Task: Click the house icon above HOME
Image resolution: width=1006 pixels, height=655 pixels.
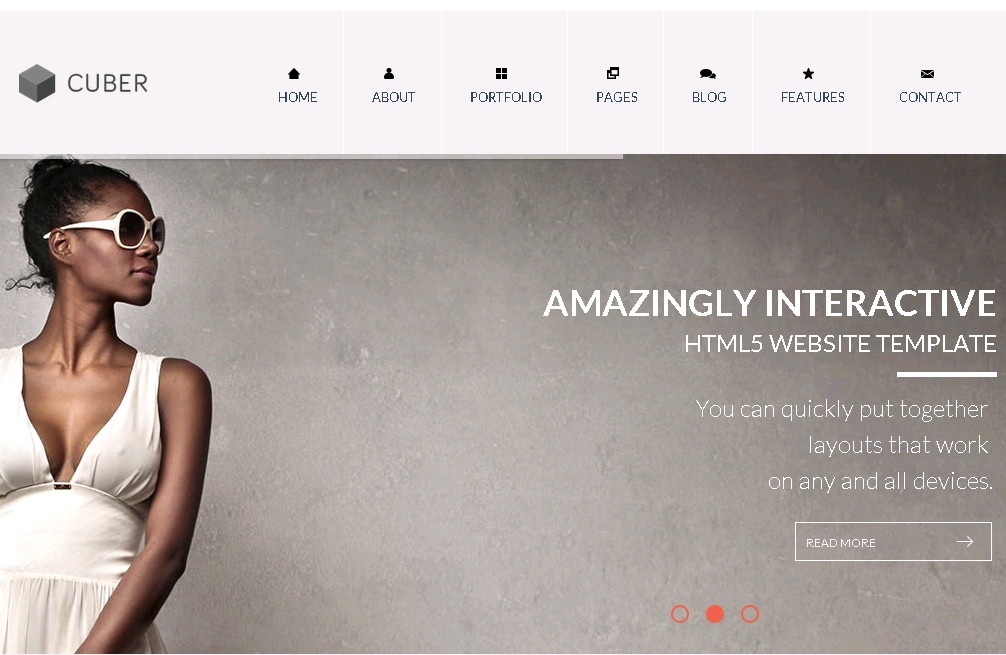Action: point(294,74)
